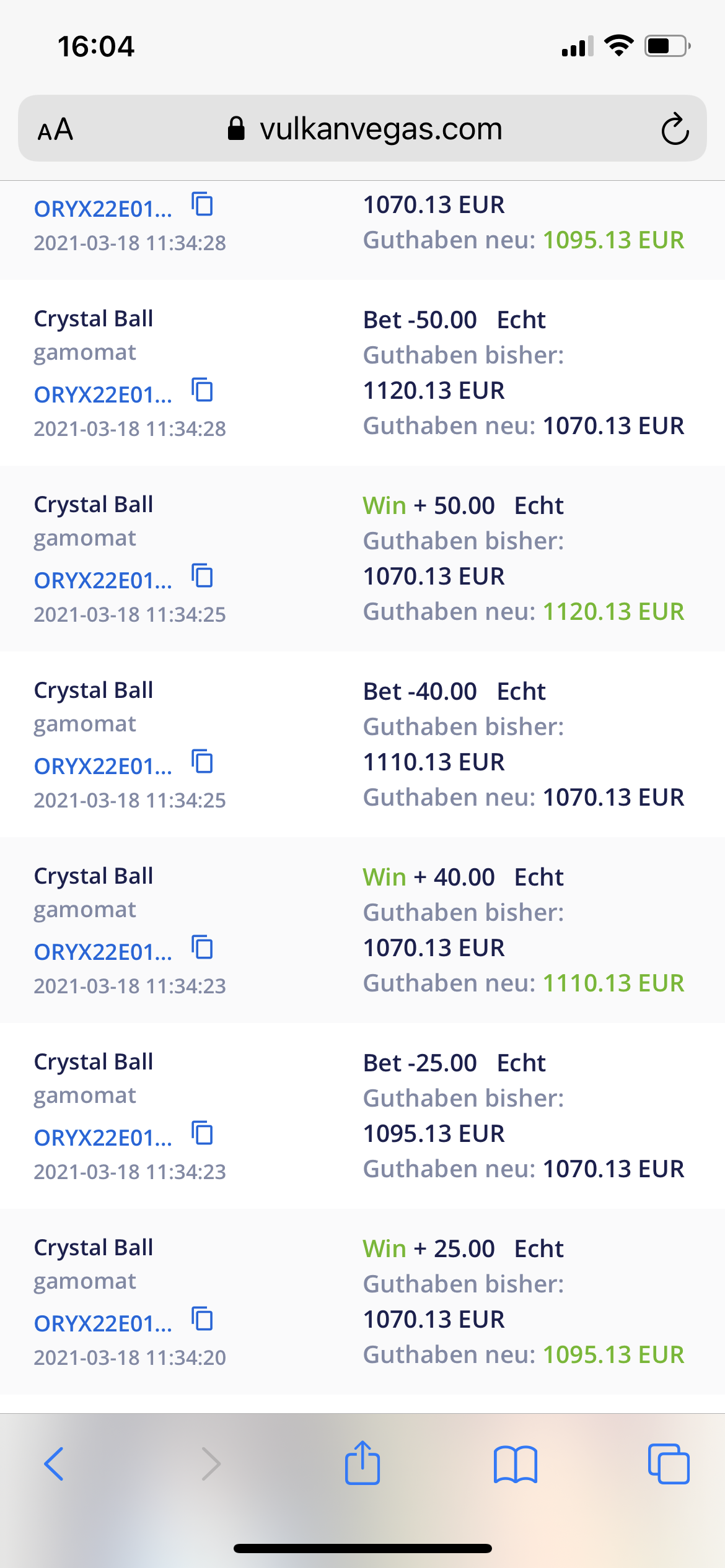Open ORYX22E01 link for Bet -50.00
This screenshot has width=725, height=1568.
[103, 394]
